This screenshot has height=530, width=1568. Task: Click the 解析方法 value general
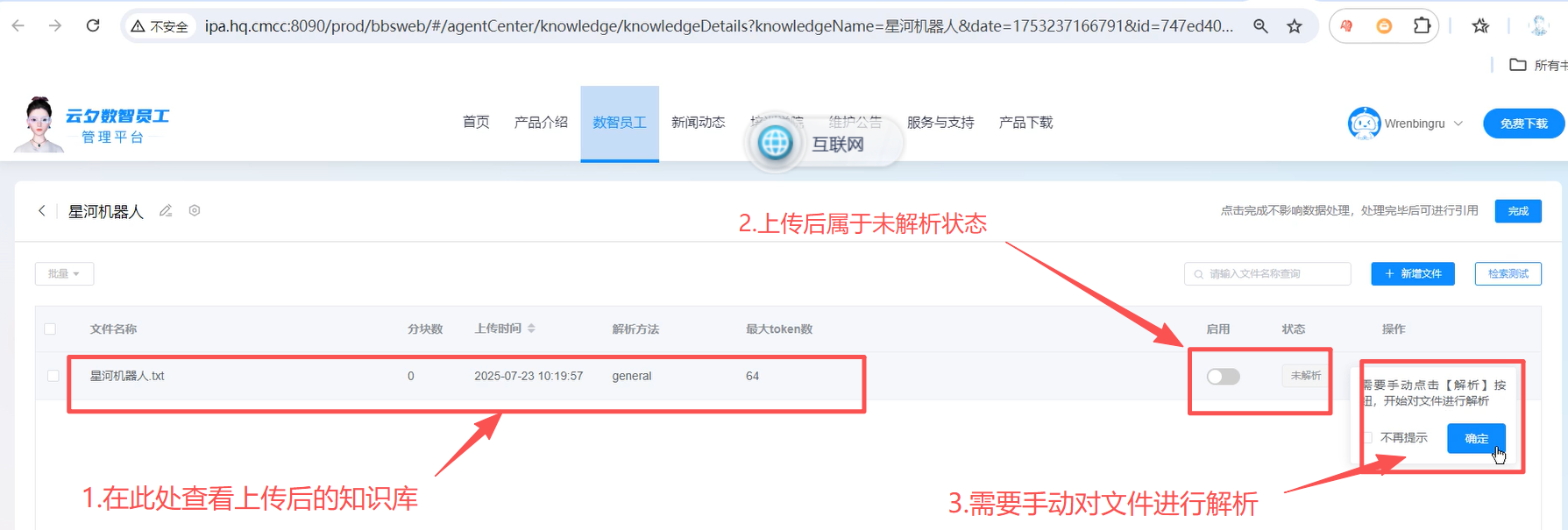click(x=632, y=376)
